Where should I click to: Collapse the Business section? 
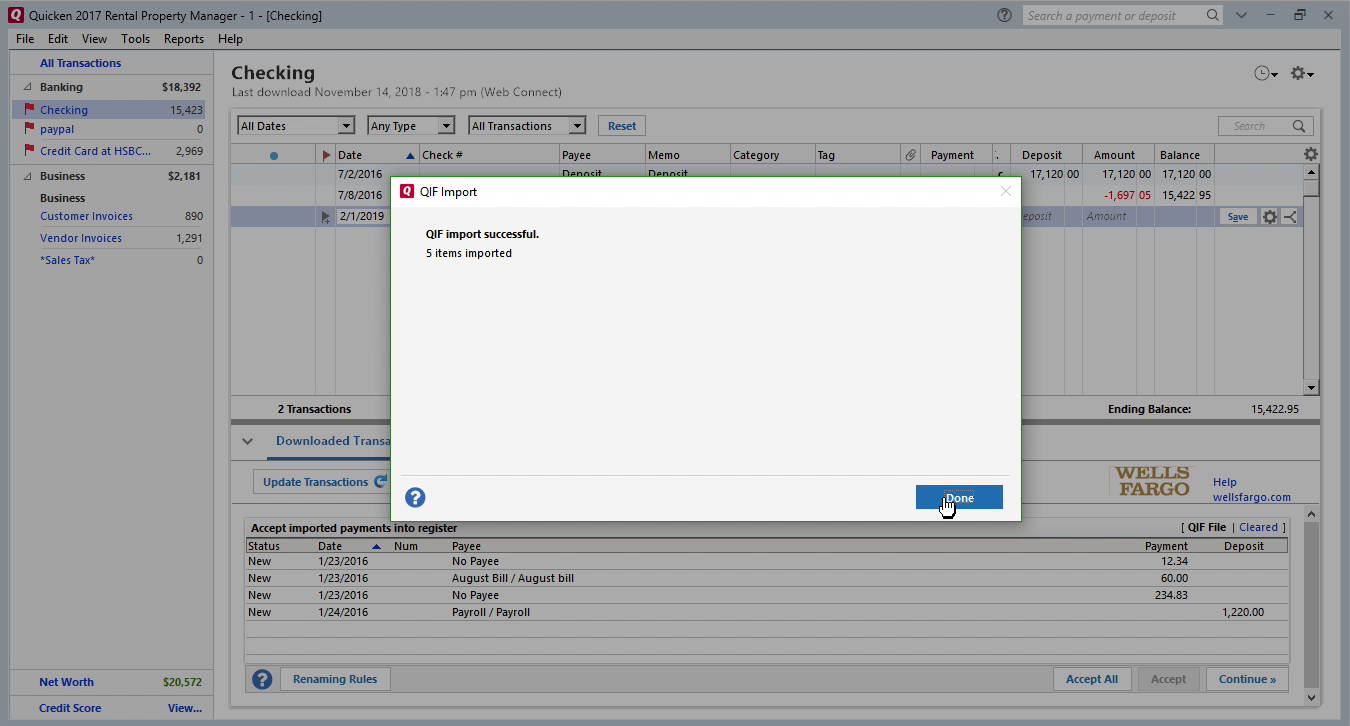(27, 176)
